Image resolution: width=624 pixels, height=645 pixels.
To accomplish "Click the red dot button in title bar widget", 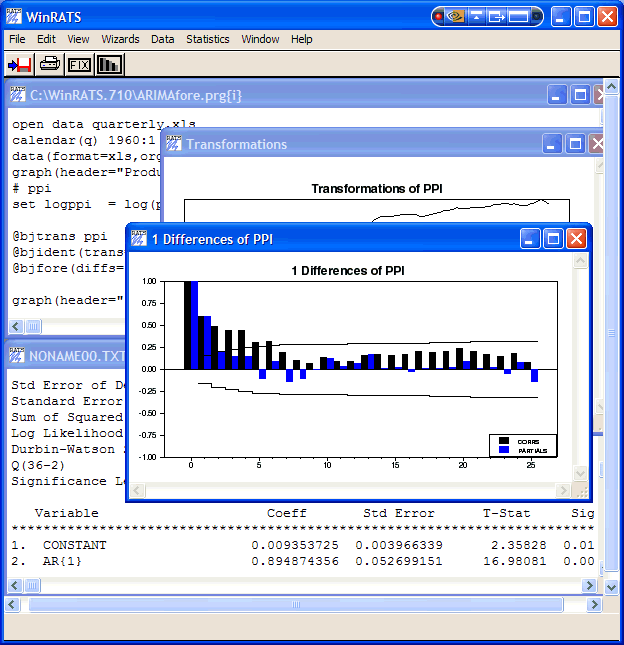I will pos(438,16).
